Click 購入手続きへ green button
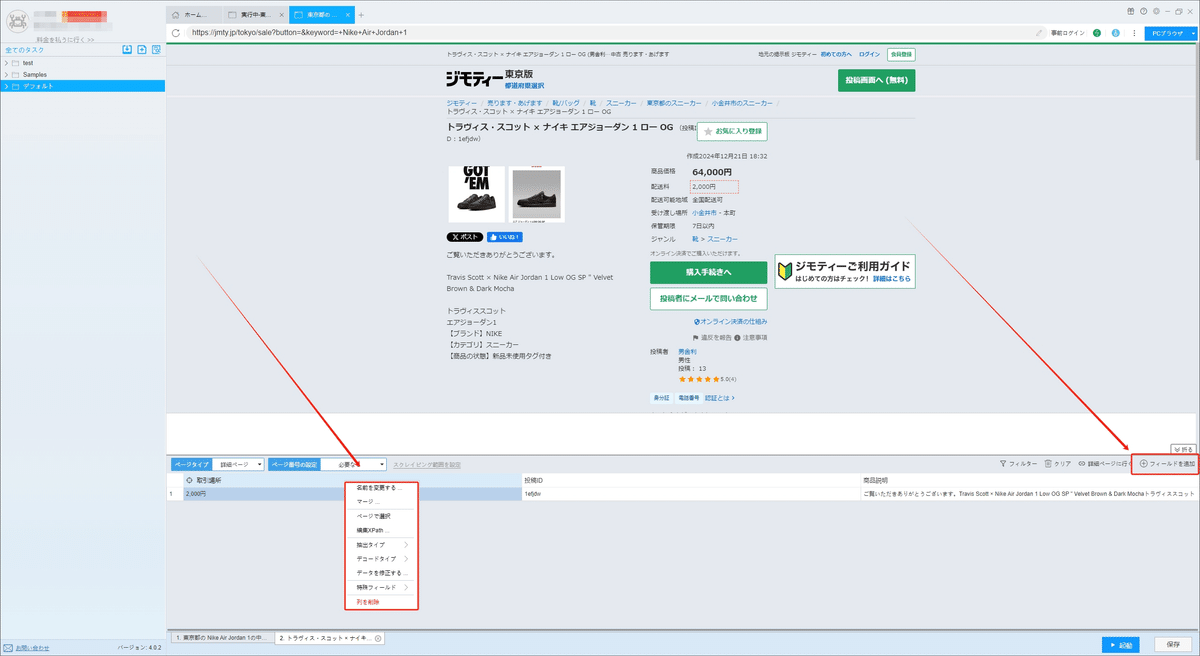The image size is (1200, 656). (708, 272)
